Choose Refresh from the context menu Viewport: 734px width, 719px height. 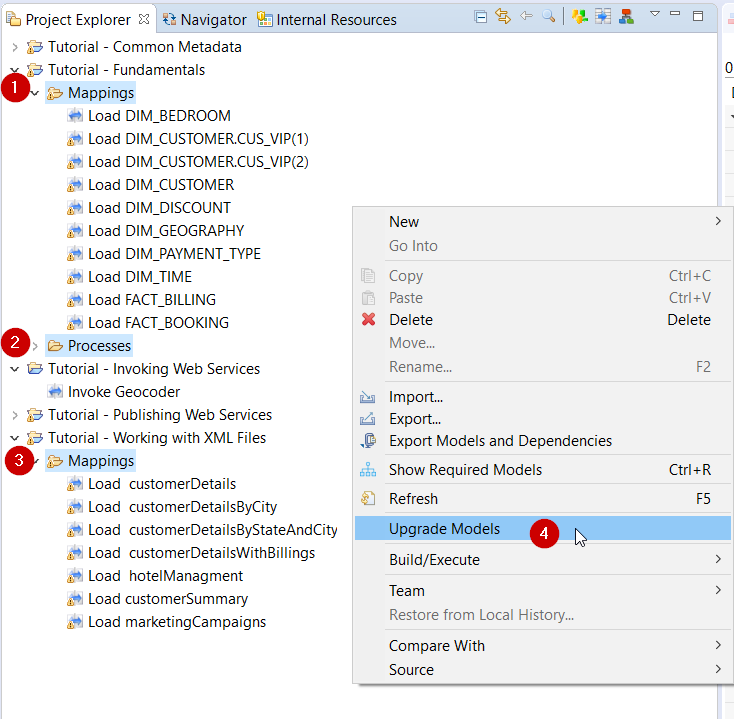543,499
